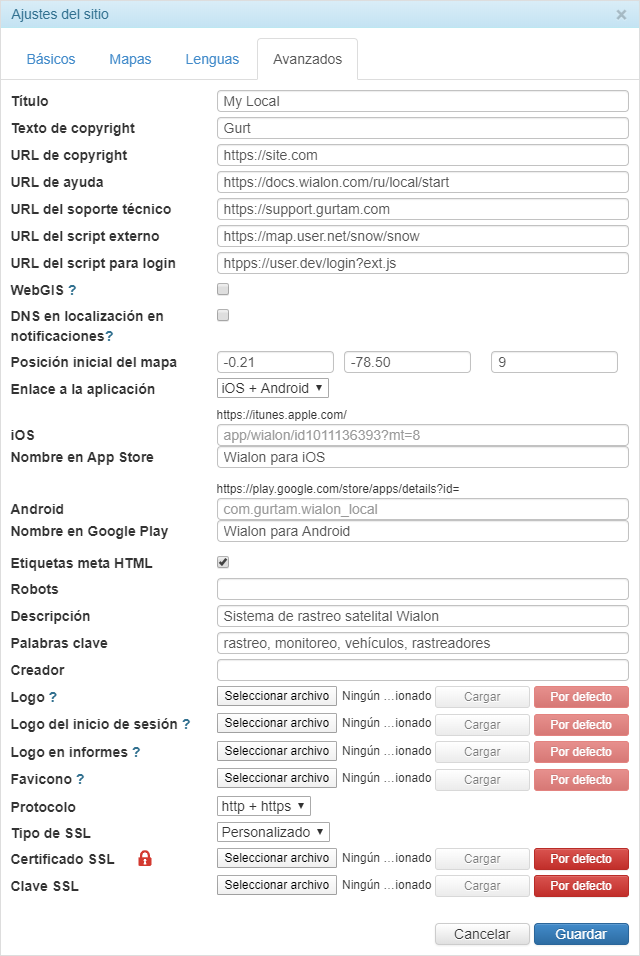Open the Enlace a la aplicación dropdown
Image resolution: width=640 pixels, height=956 pixels.
[272, 388]
